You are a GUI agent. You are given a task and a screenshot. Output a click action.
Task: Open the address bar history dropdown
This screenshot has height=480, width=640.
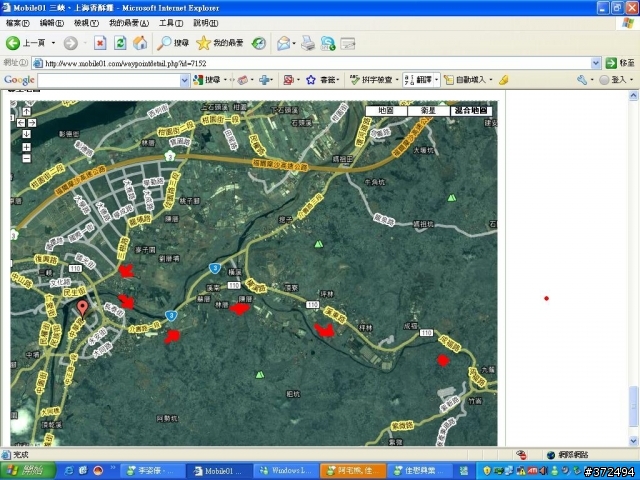[x=596, y=63]
